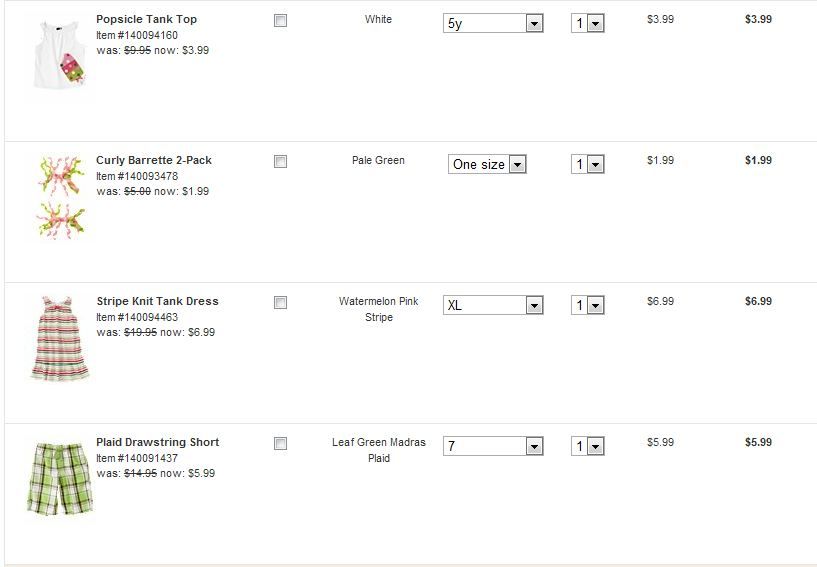Change quantity for Popsicle Tank Top
Screen dimensions: 817x567
588,23
